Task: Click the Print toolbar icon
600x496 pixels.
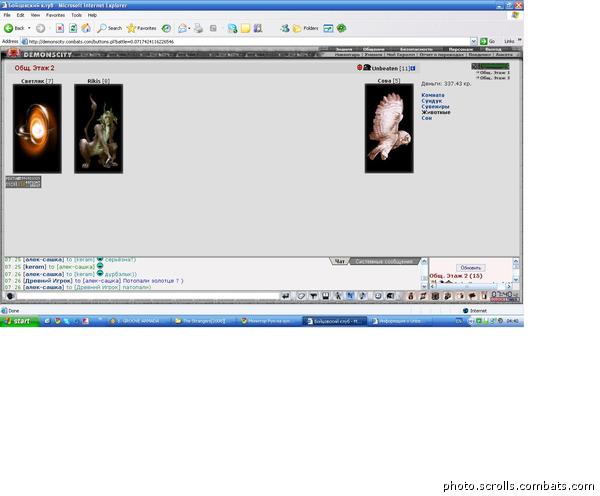Action: [x=198, y=28]
